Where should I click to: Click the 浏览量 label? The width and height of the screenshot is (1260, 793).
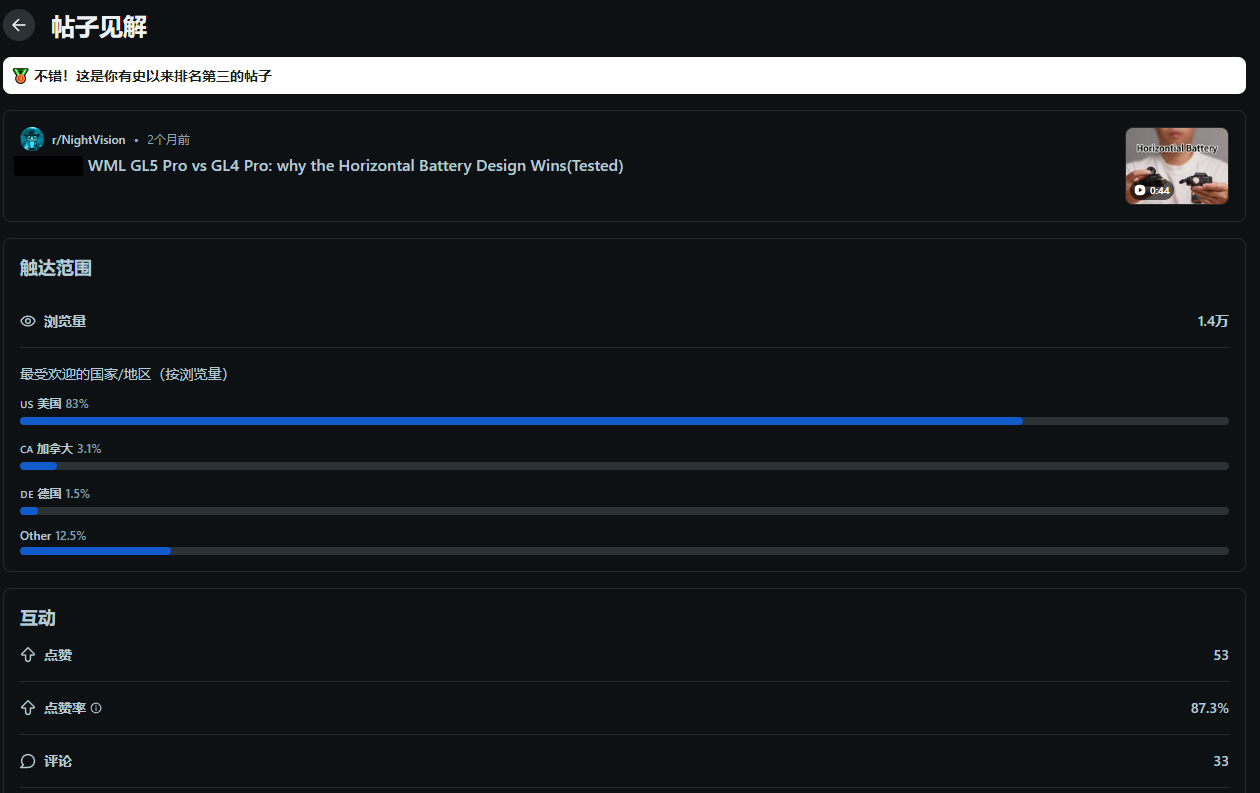(x=65, y=321)
